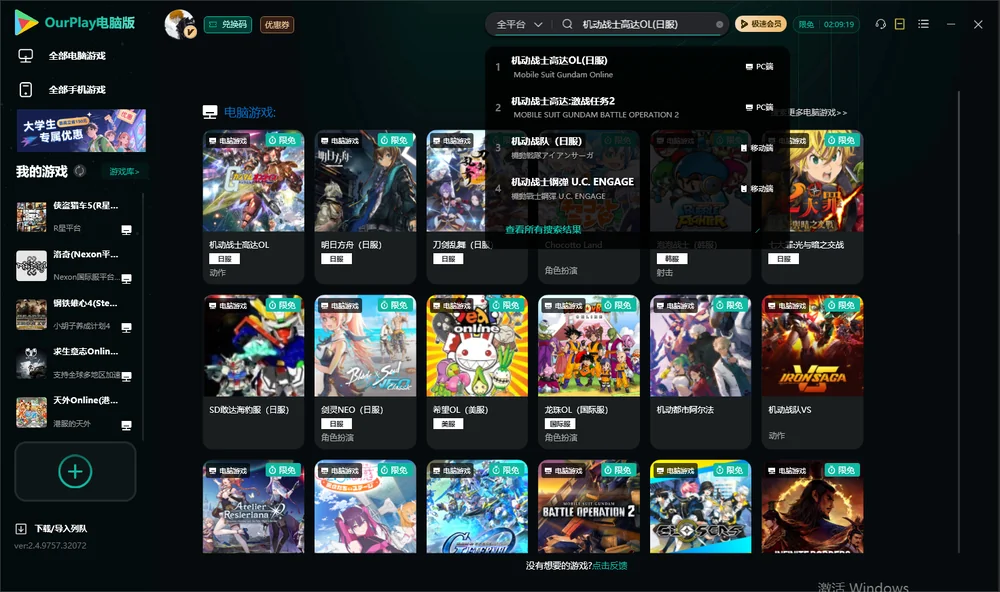Open 龙珠OL (国际服) game card

point(589,372)
